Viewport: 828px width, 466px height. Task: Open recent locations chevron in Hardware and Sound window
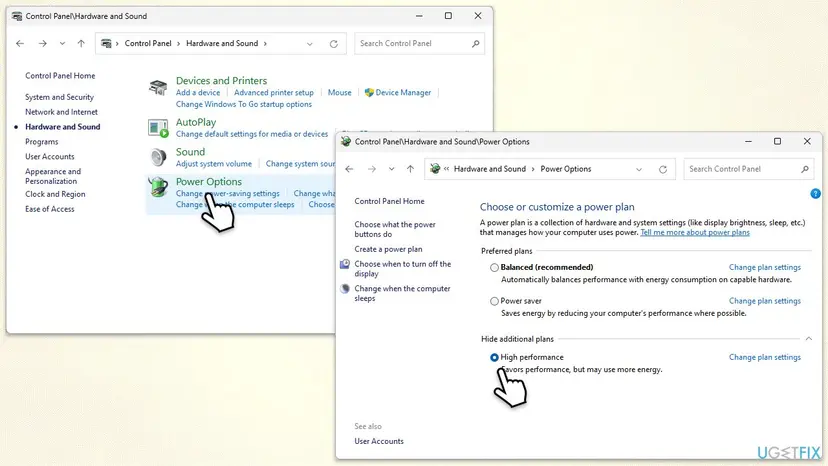(62, 43)
